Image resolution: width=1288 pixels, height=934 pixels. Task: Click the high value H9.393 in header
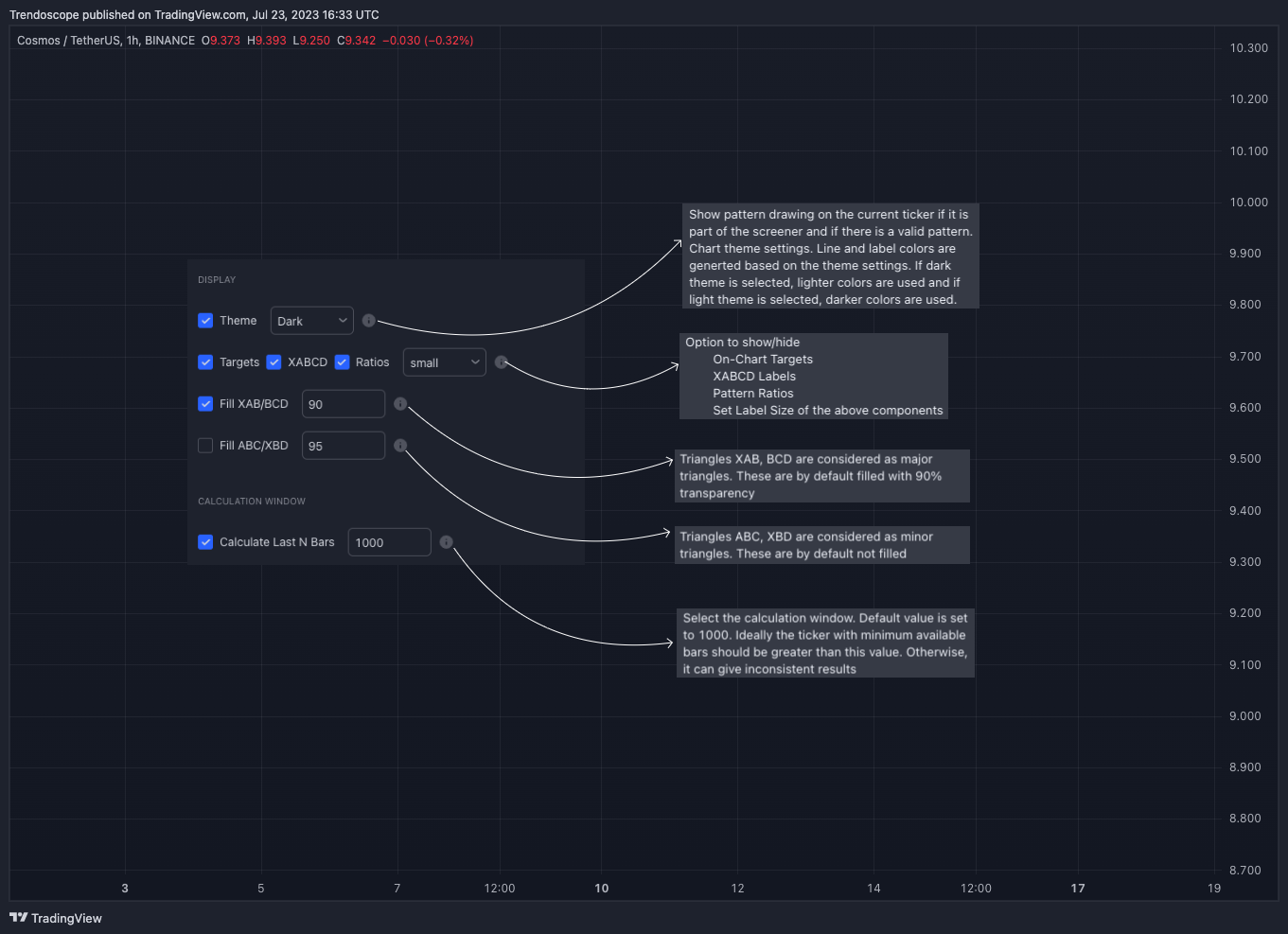[x=267, y=41]
